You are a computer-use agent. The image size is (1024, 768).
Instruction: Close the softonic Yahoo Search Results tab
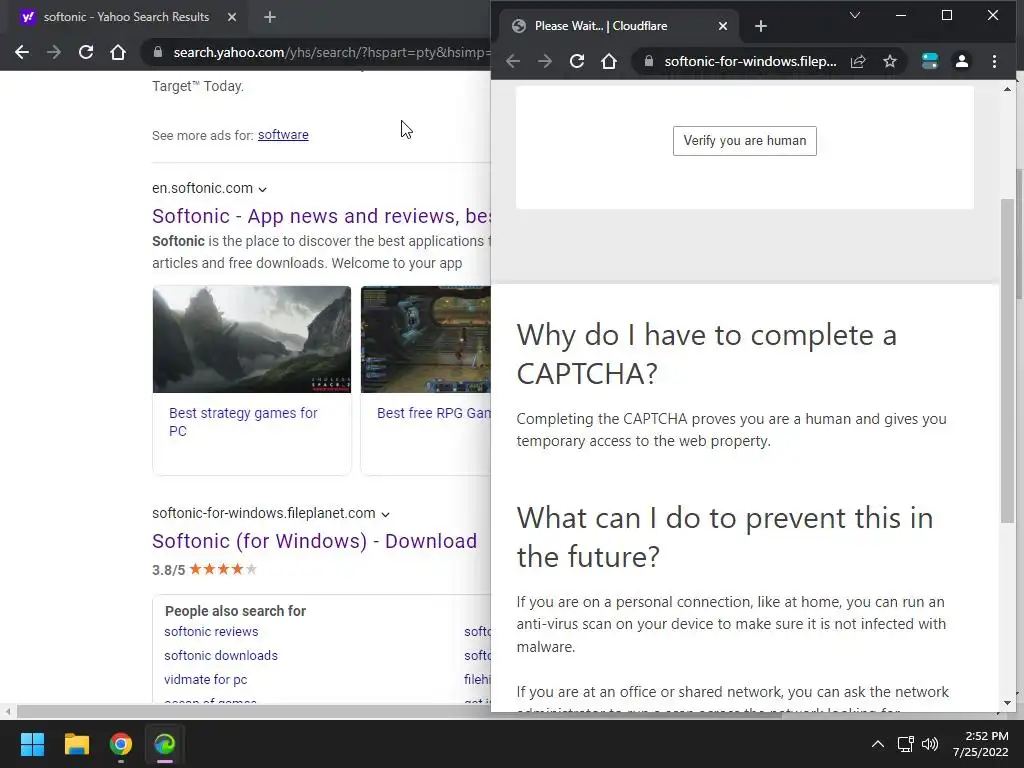click(x=232, y=17)
